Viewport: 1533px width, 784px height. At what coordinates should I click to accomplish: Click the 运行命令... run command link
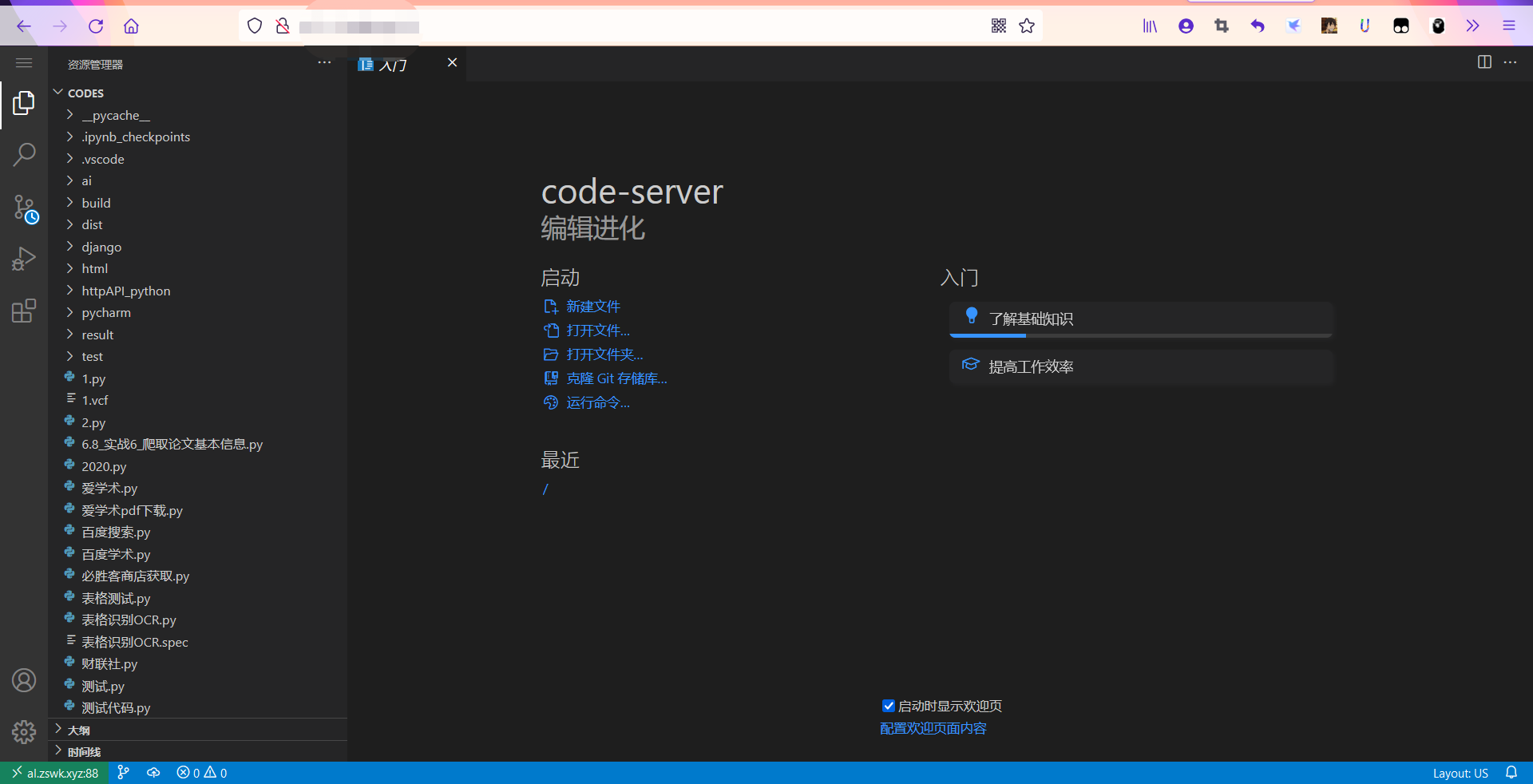[x=598, y=402]
